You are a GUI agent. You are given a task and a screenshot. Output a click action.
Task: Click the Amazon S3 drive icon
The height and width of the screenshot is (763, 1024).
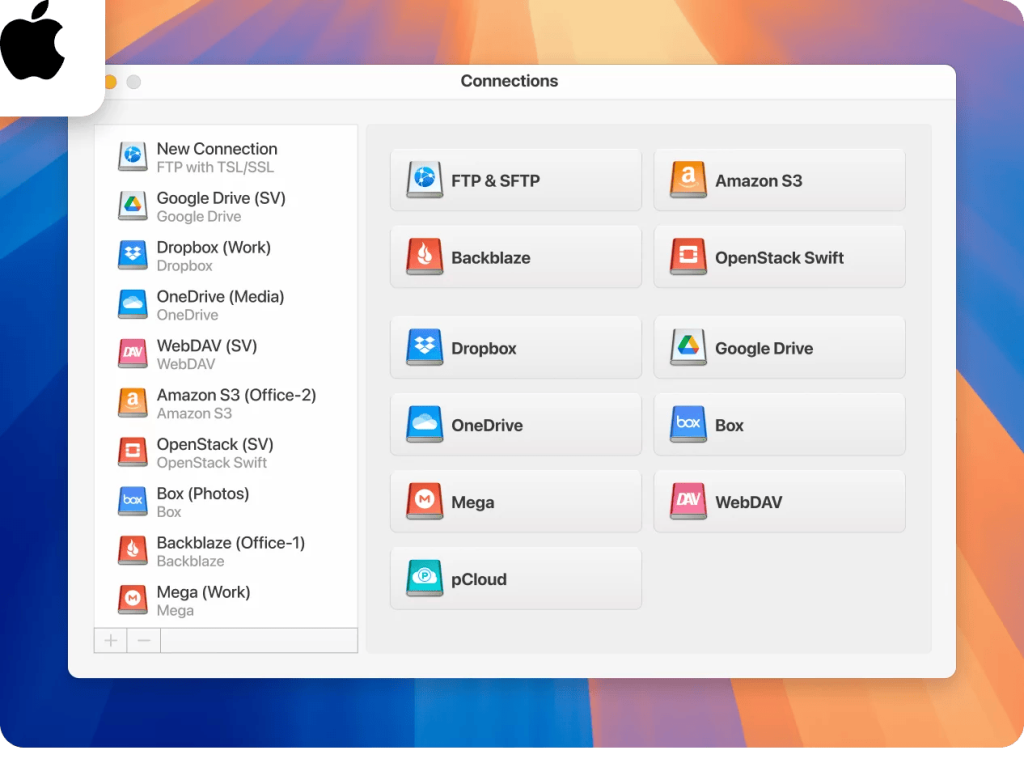pos(688,179)
